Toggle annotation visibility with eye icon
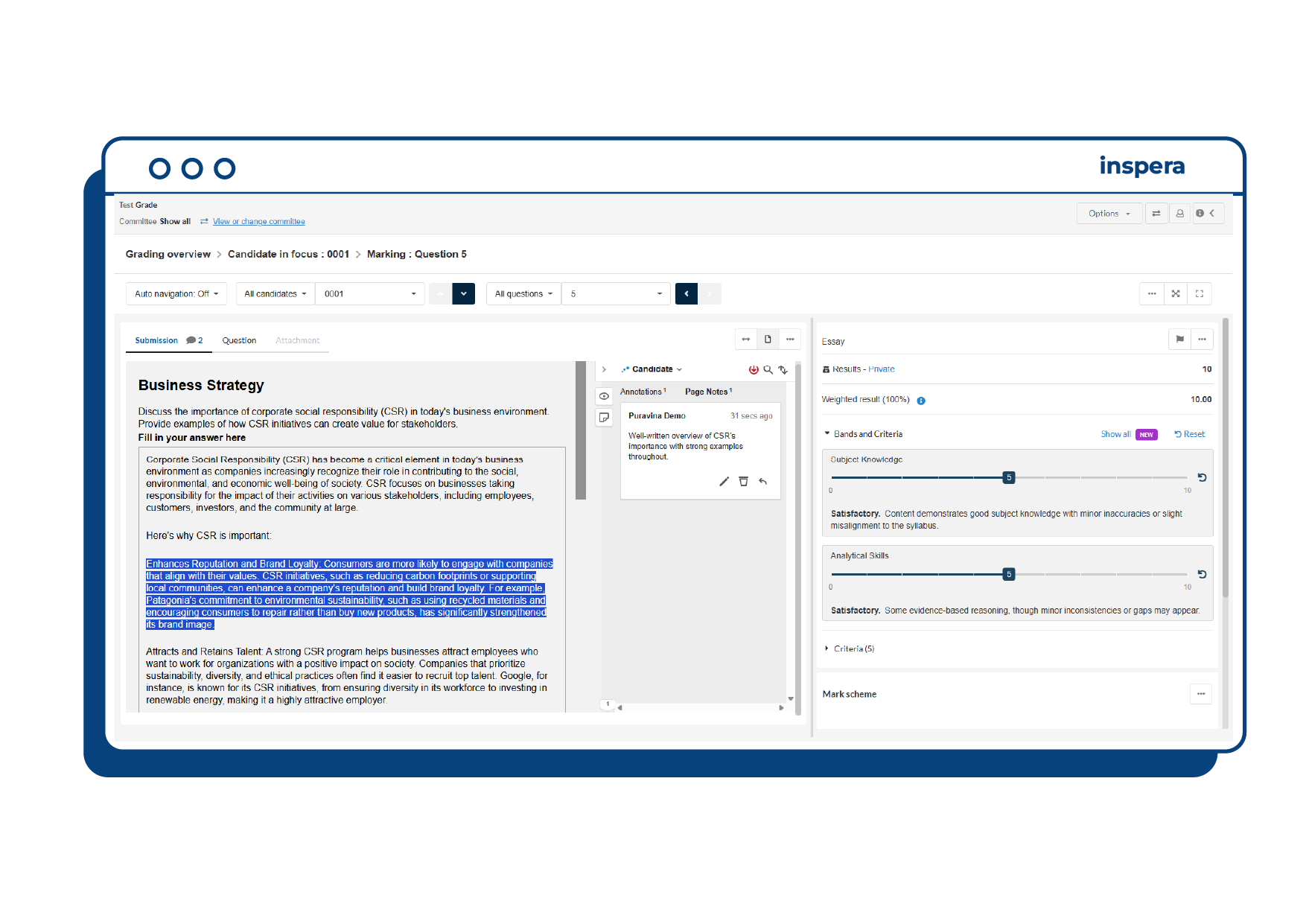 (x=604, y=396)
